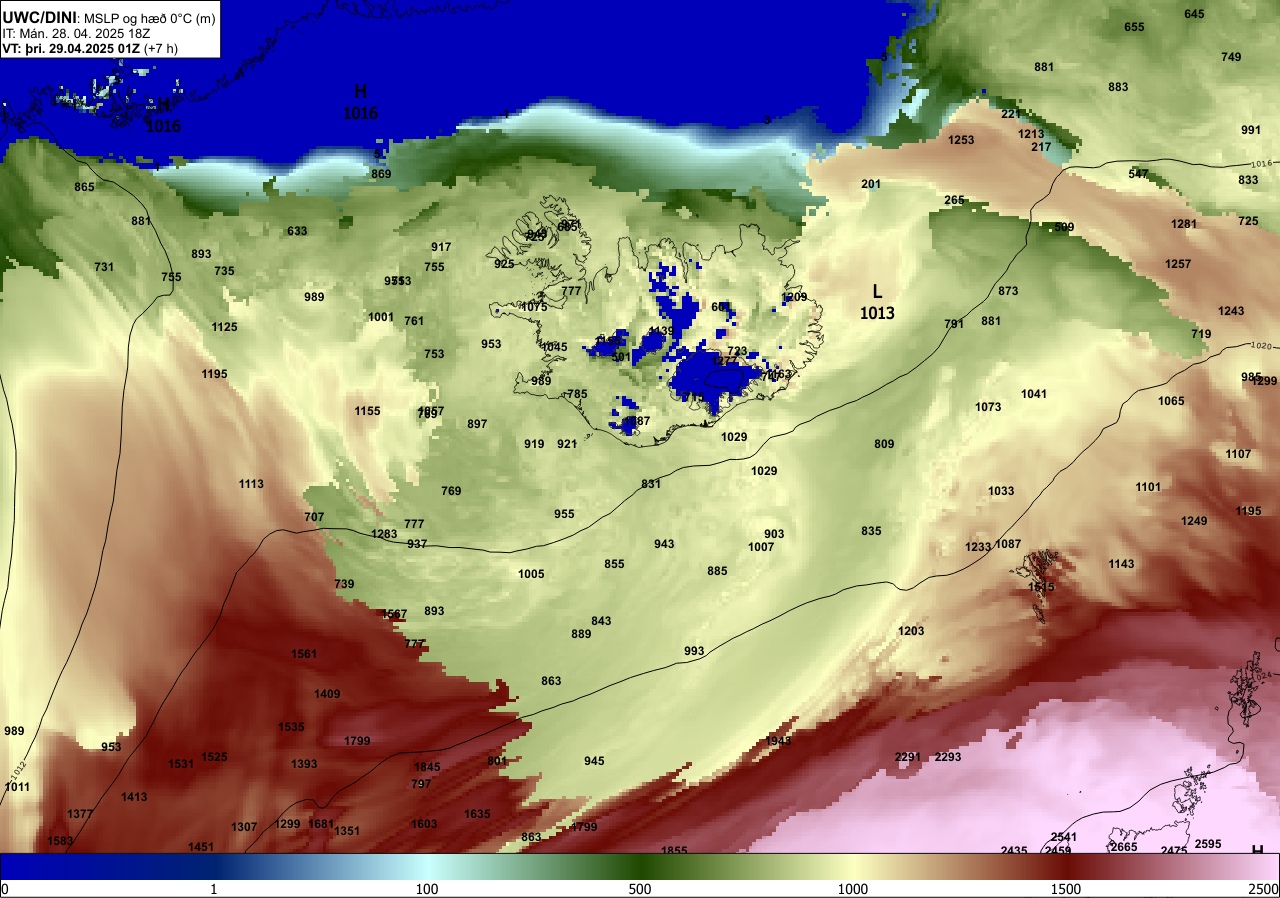
Task: Click the 1000 label on the color scale
Action: coord(853,889)
